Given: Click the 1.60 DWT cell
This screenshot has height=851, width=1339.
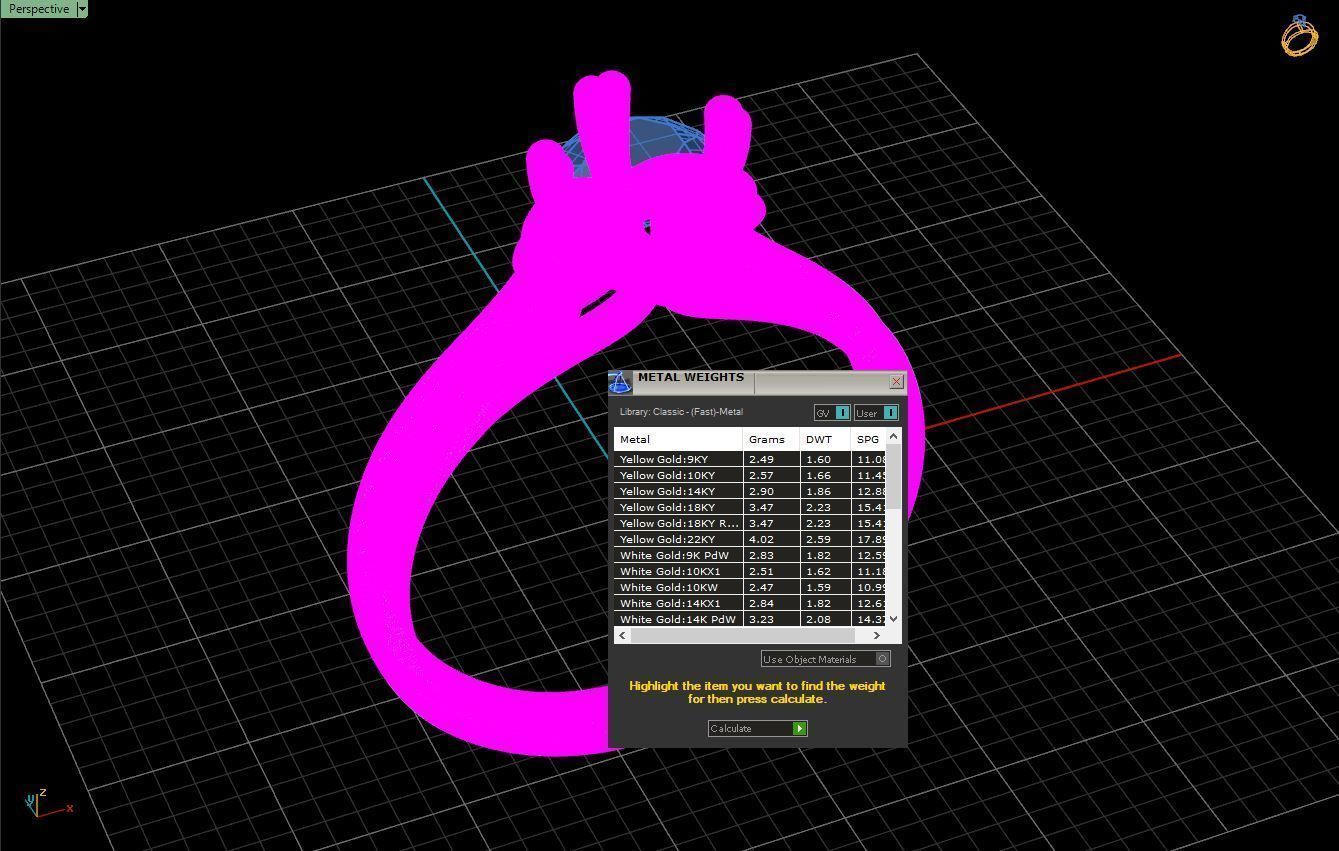Looking at the screenshot, I should (x=825, y=459).
